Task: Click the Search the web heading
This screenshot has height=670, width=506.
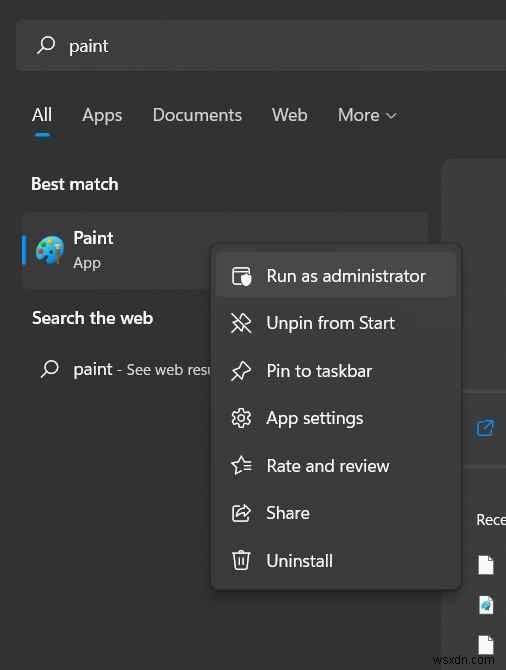Action: pos(92,318)
